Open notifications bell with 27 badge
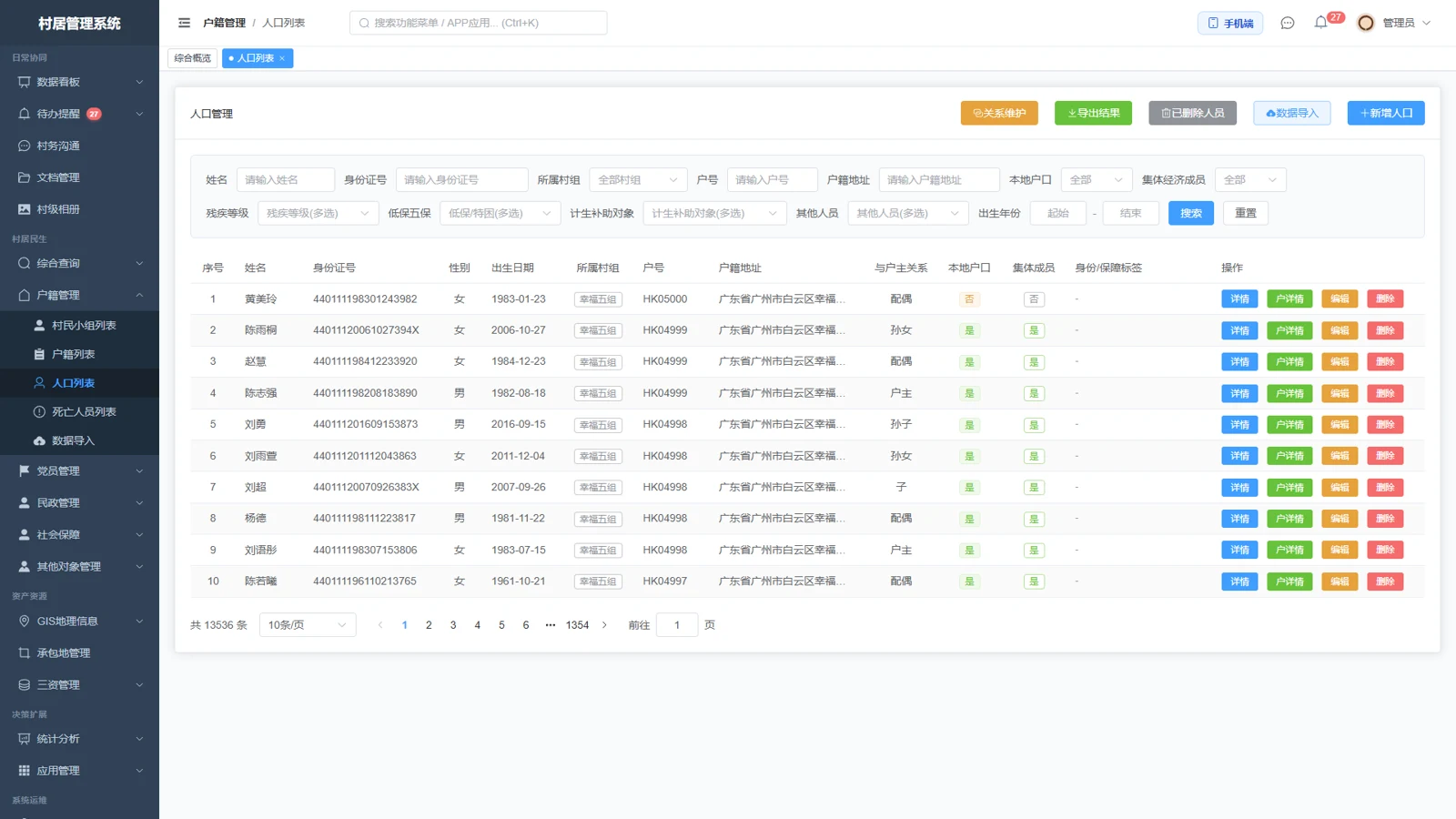The height and width of the screenshot is (819, 1456). click(x=1321, y=22)
